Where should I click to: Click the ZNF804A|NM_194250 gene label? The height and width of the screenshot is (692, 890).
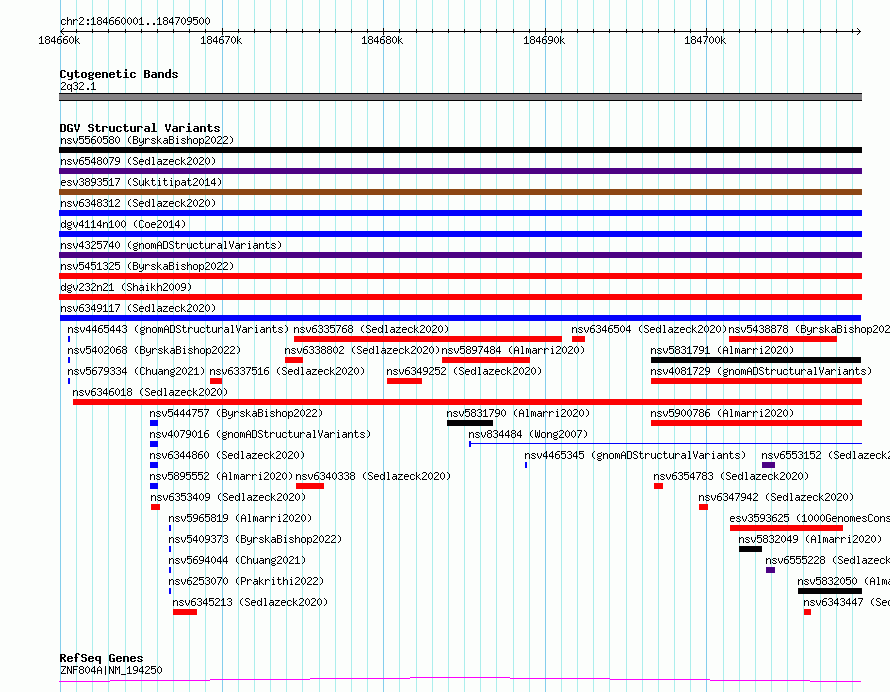tap(111, 670)
